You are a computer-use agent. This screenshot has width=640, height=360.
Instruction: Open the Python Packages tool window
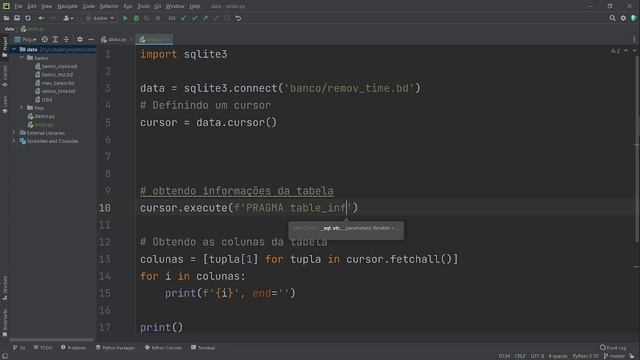coord(116,348)
